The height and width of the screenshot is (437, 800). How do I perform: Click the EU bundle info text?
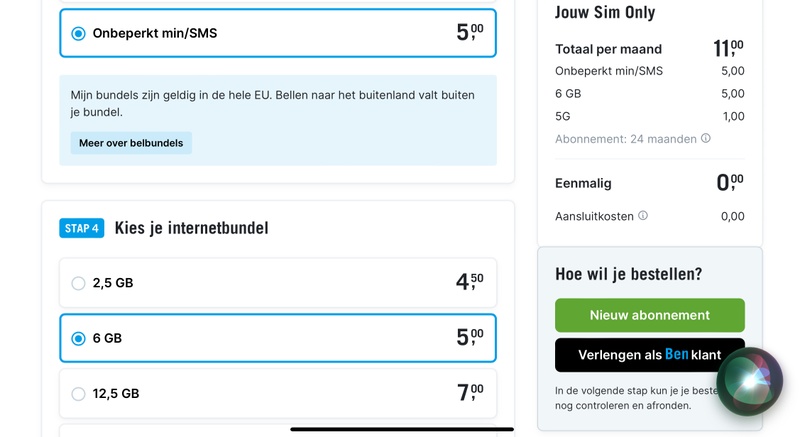pyautogui.click(x=272, y=103)
